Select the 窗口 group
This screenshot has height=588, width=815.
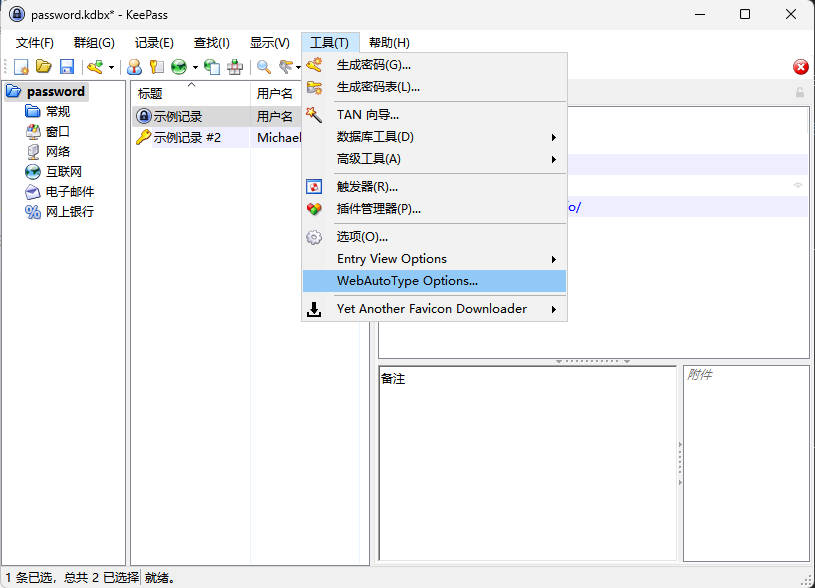click(58, 132)
